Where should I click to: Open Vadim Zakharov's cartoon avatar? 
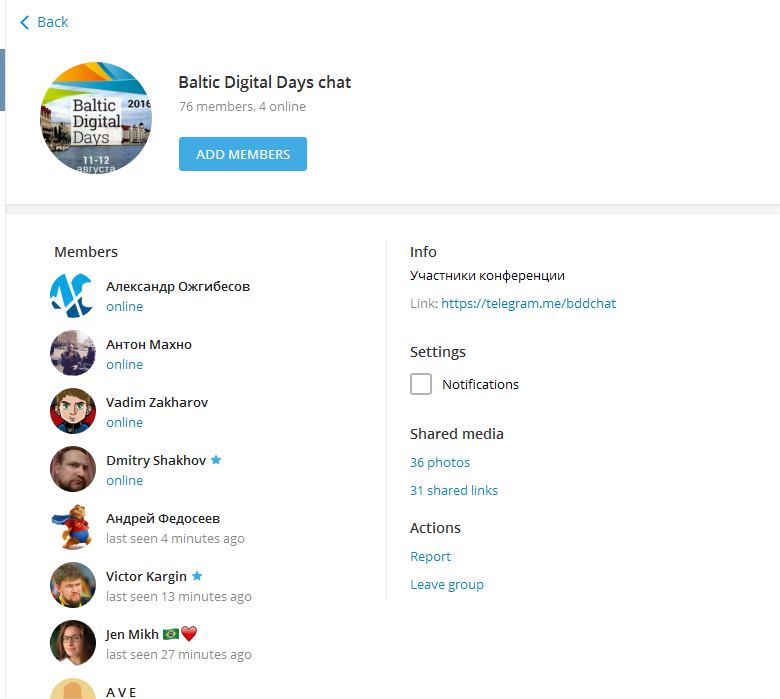[x=73, y=411]
